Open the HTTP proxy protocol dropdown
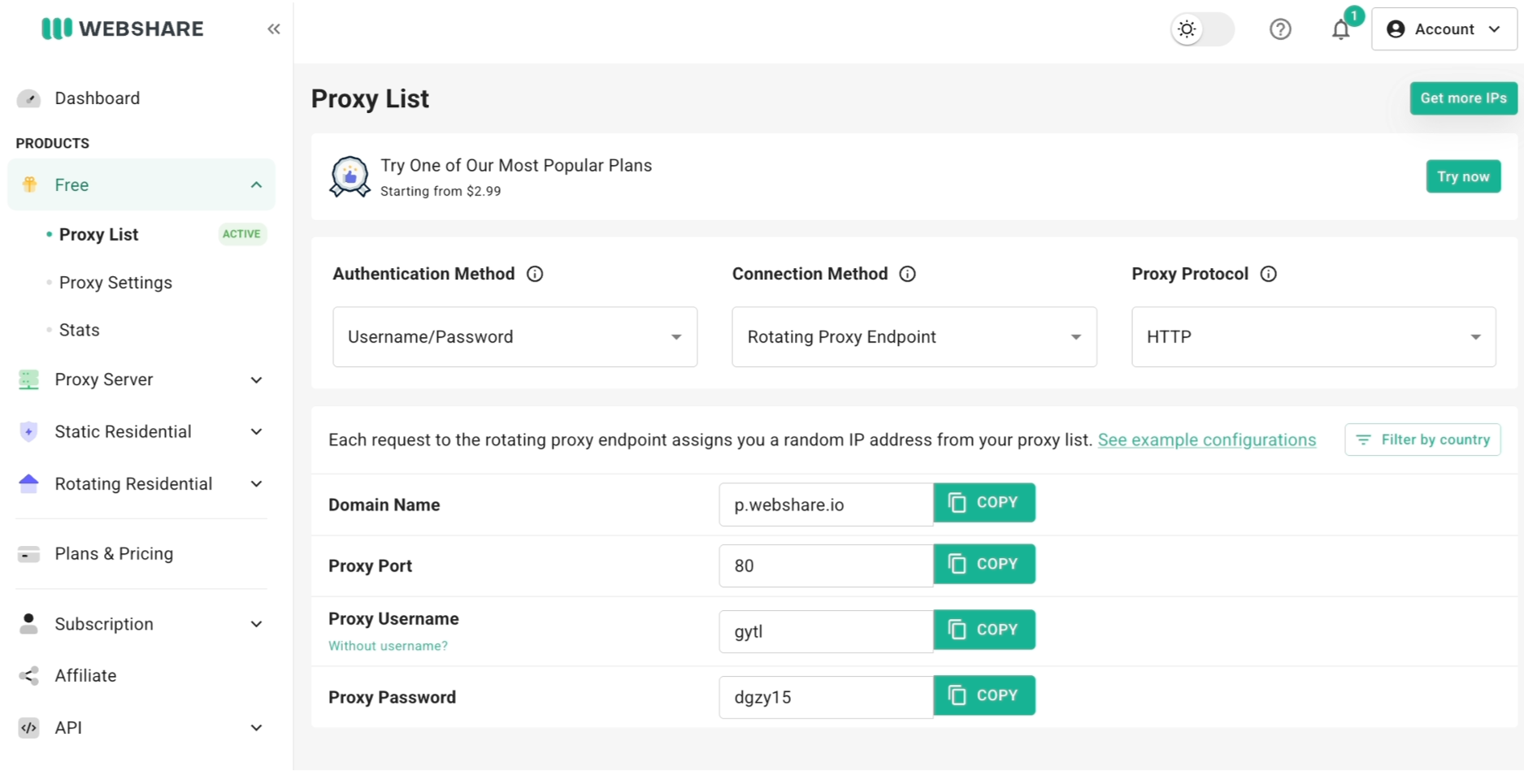 [x=1313, y=337]
